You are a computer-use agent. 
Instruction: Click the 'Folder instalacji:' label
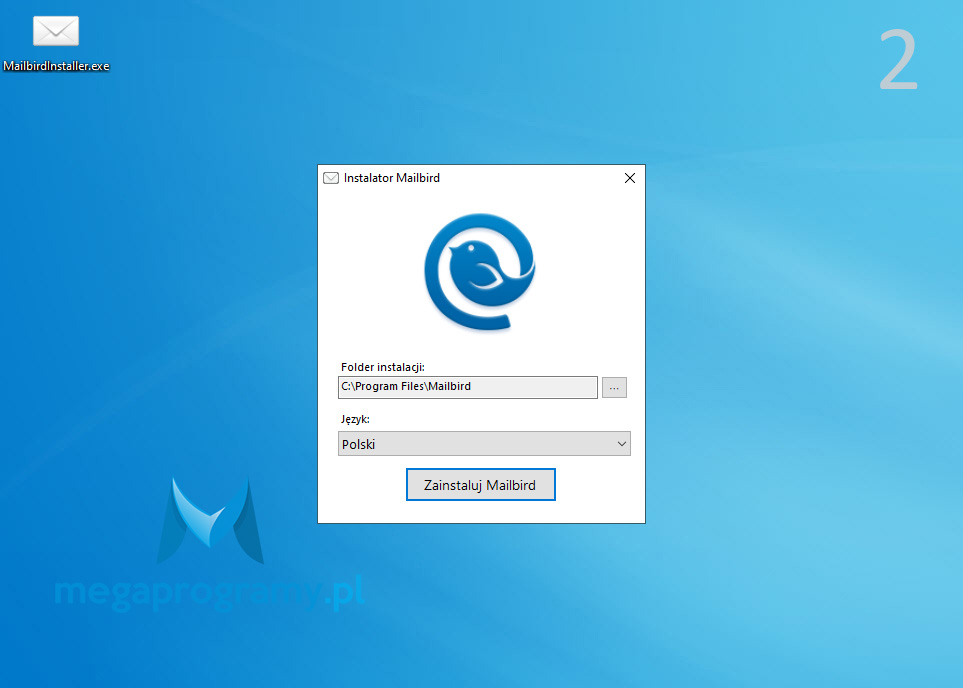(383, 367)
